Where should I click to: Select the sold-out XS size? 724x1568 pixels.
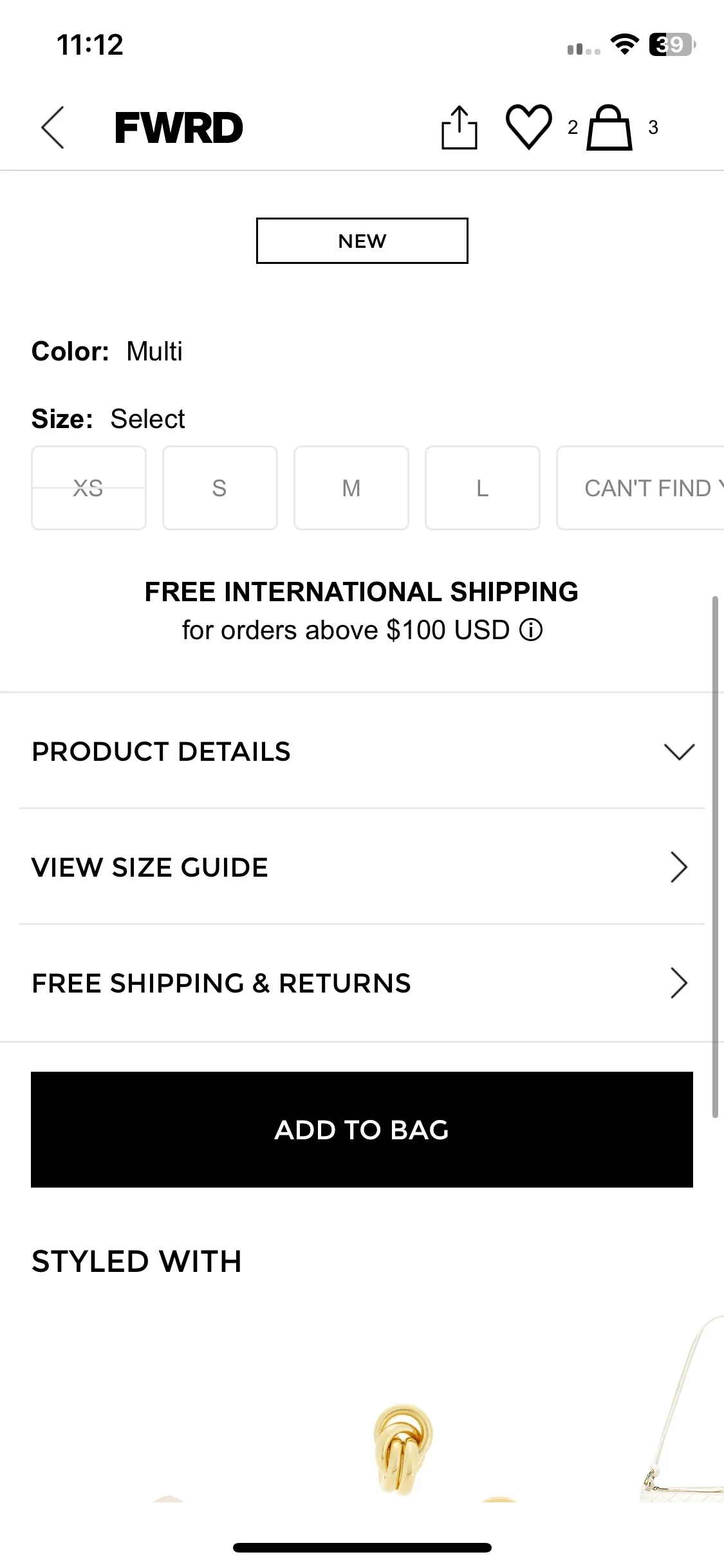tap(89, 488)
